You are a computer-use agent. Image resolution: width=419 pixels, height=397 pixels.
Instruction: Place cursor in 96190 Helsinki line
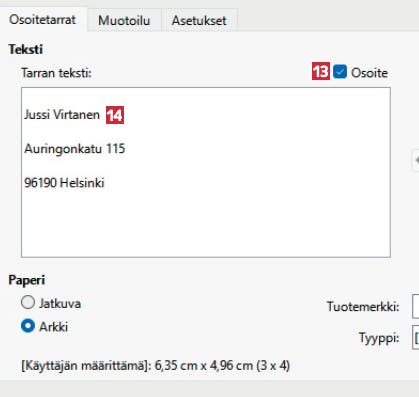pyautogui.click(x=64, y=183)
